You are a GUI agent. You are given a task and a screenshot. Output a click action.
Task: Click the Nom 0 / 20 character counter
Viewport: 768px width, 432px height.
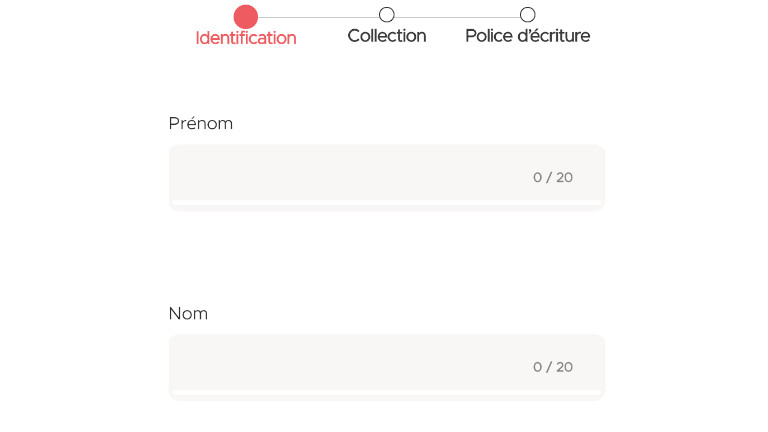552,367
